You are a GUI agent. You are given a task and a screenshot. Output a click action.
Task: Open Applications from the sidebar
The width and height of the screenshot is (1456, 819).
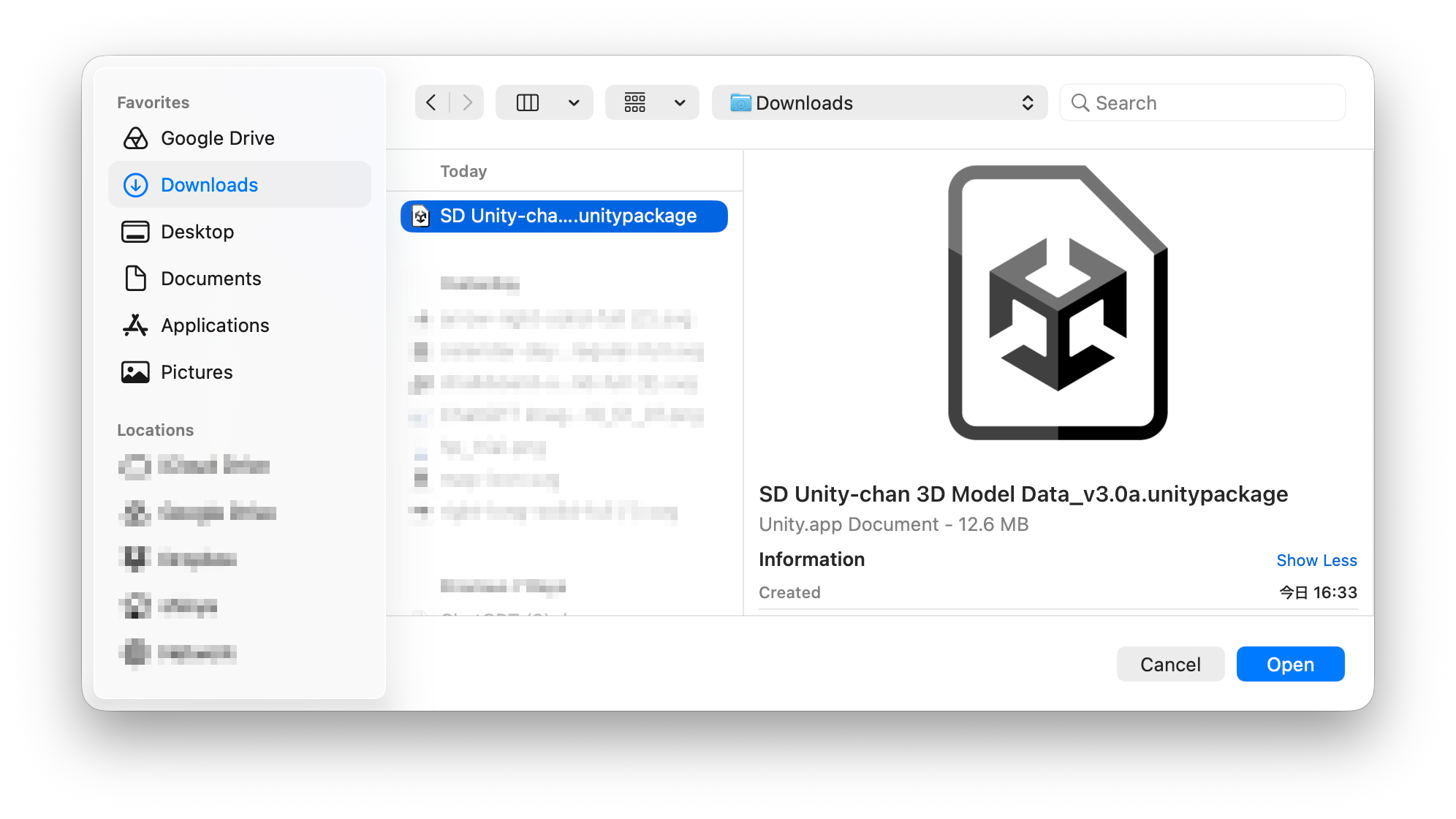coord(240,325)
